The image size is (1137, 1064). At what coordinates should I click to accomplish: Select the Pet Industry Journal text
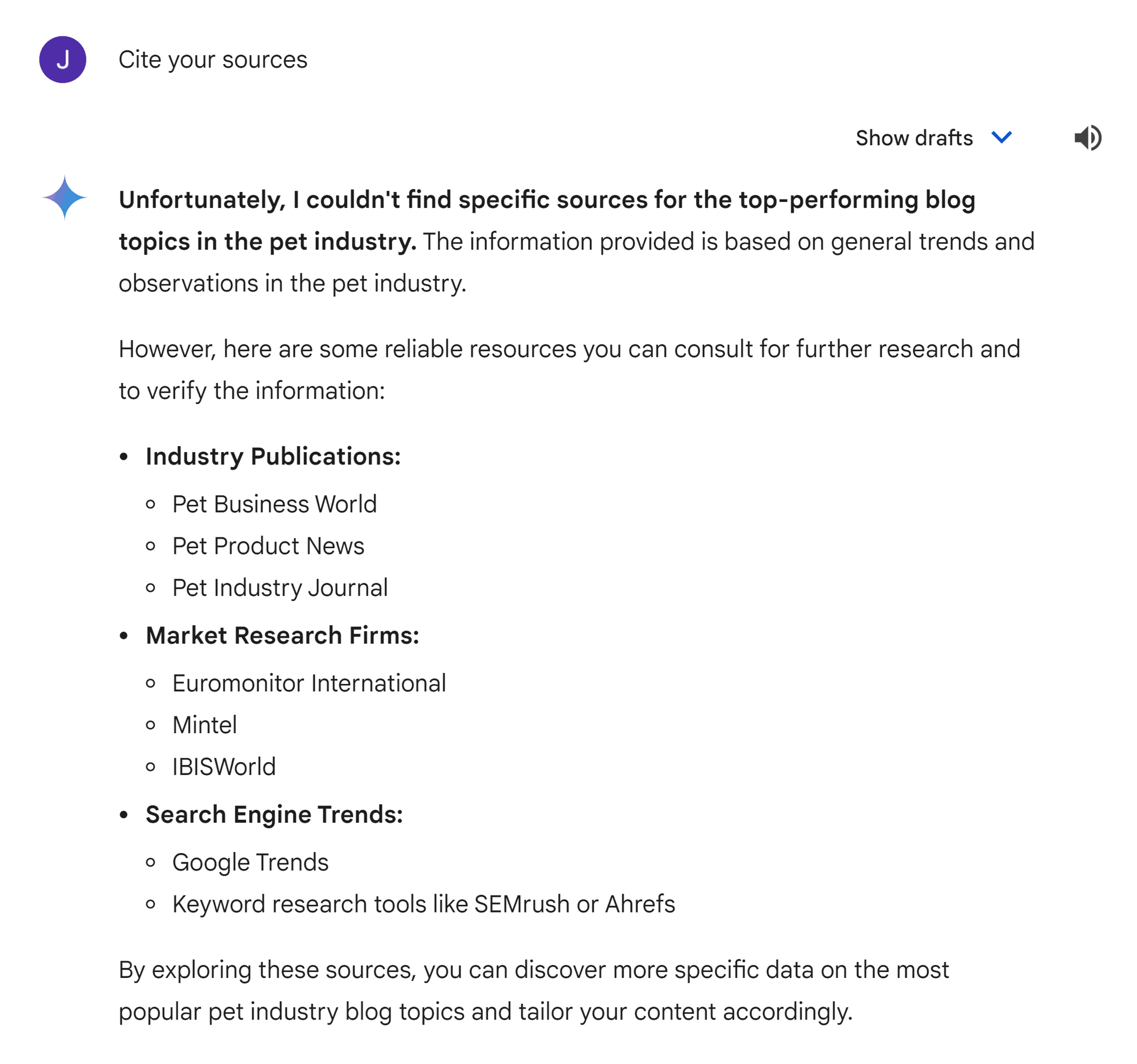pos(280,587)
